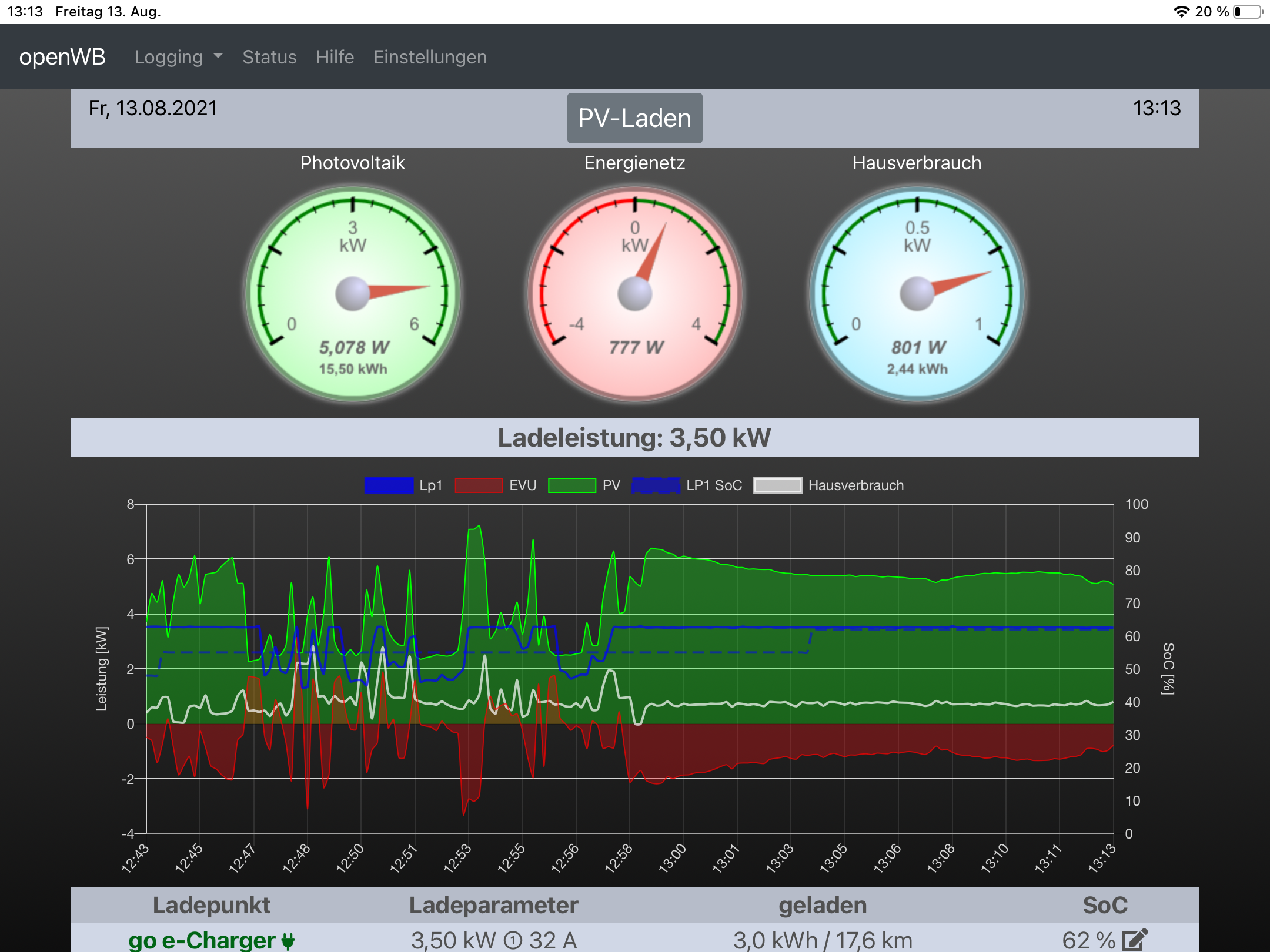The width and height of the screenshot is (1270, 952).
Task: Click the openWB brand link
Action: (x=62, y=57)
